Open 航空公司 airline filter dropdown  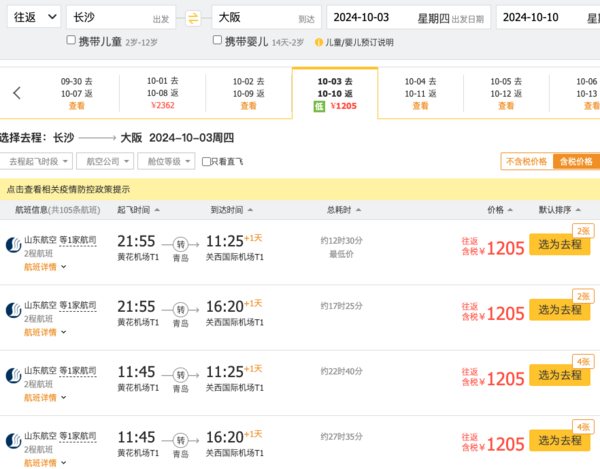105,161
